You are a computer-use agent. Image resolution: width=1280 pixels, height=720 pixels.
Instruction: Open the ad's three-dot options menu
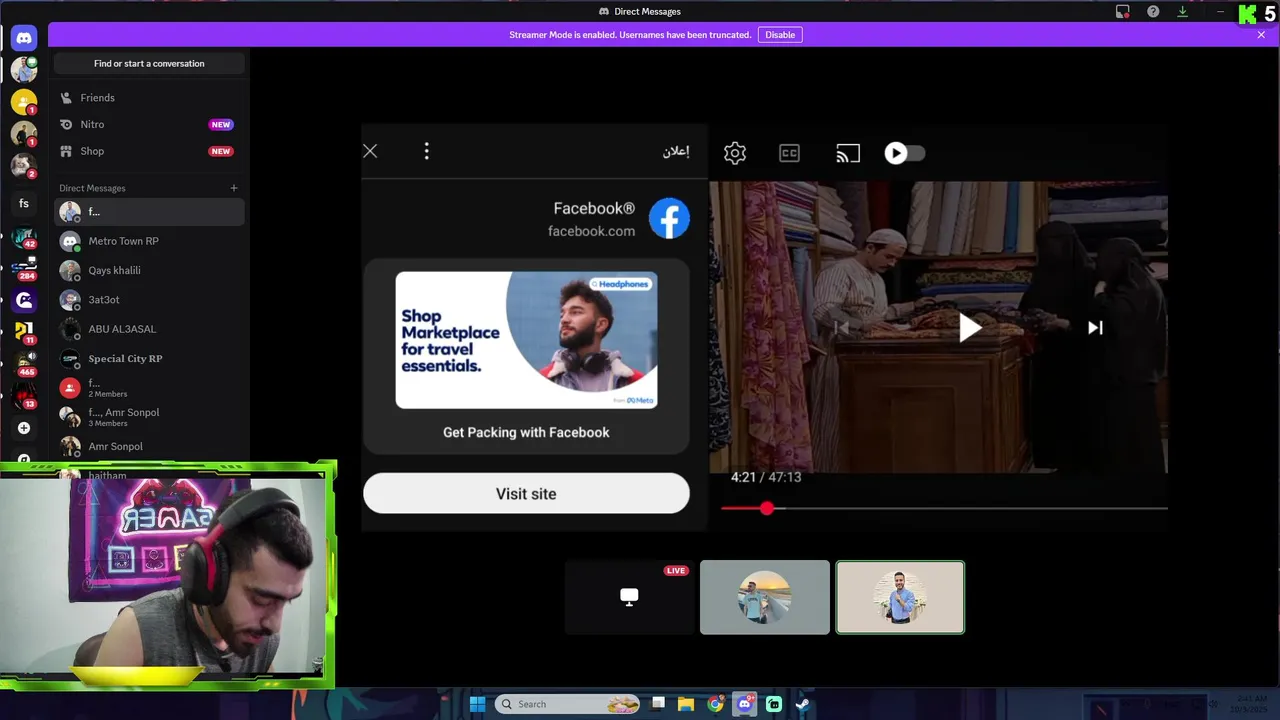(427, 151)
